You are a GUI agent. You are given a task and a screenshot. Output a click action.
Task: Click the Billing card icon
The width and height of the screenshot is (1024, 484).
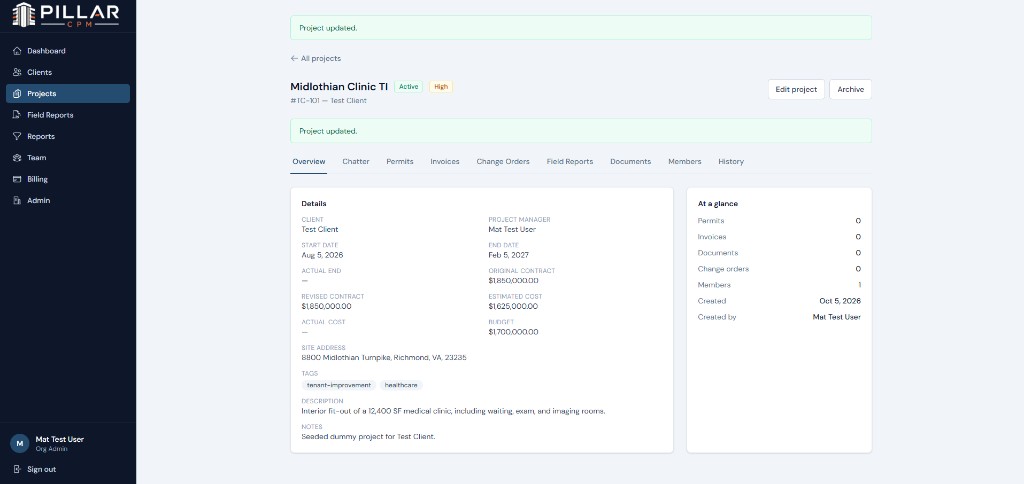pos(18,179)
